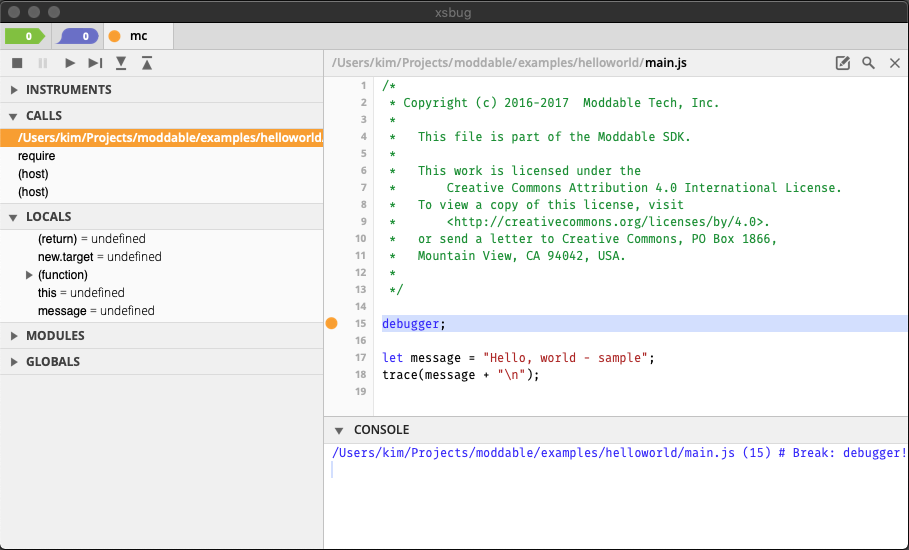
Task: Click the Mountain View, CA 94042 comment
Action: (522, 256)
